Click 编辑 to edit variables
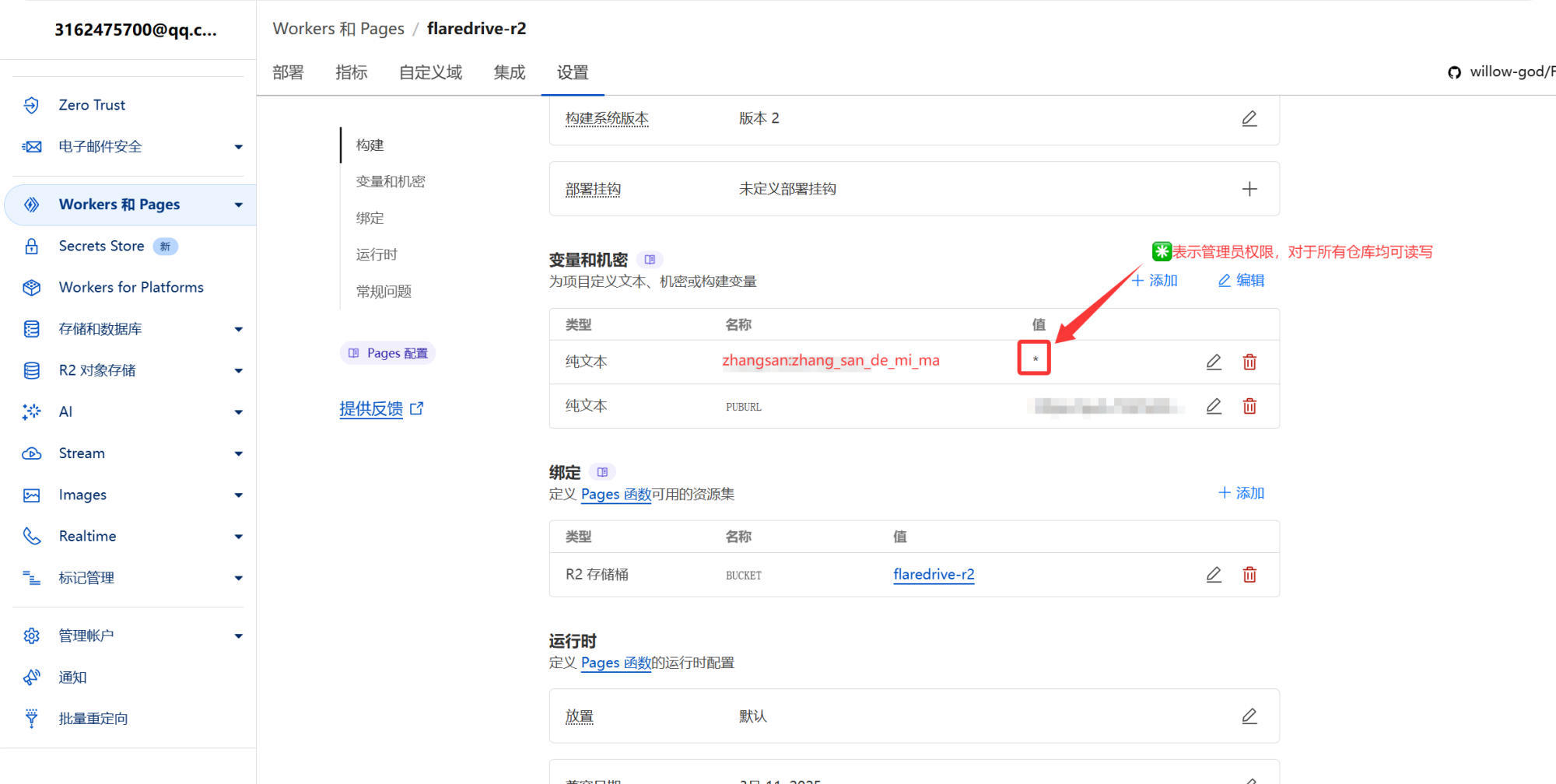Screen dimensions: 1556x784 (x=1242, y=280)
